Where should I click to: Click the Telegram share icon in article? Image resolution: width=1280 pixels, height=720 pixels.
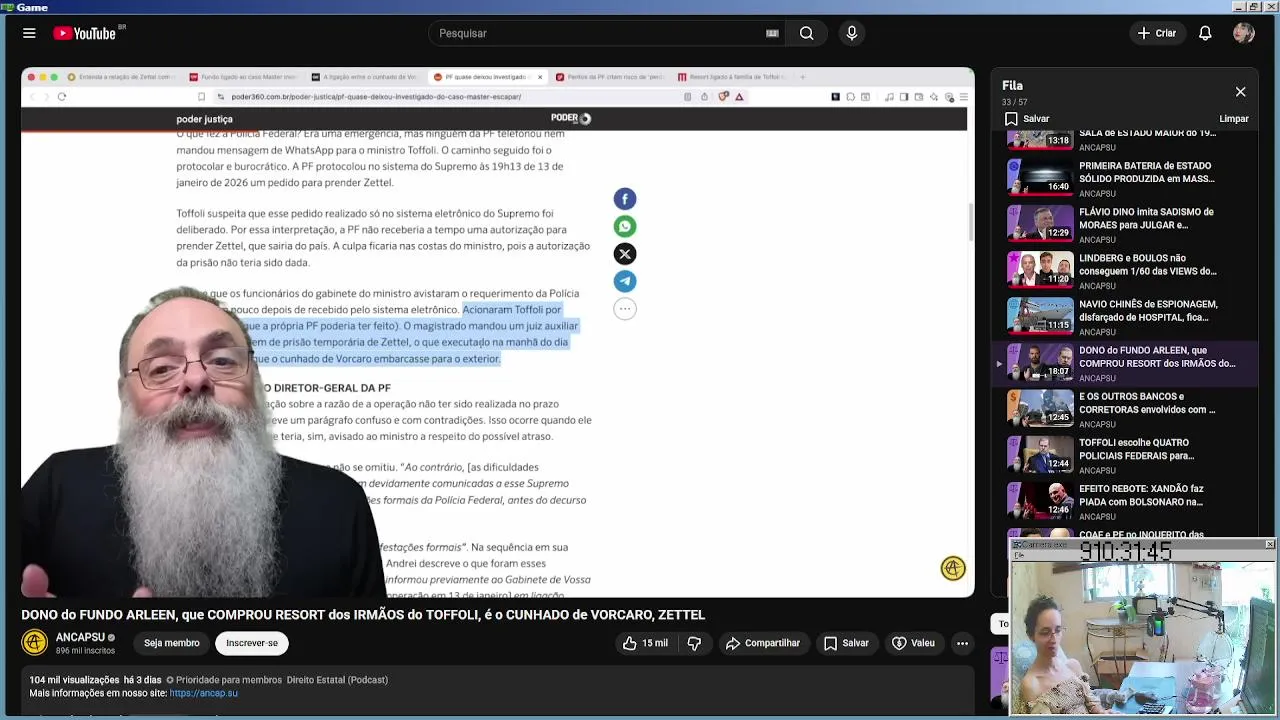[x=625, y=281]
